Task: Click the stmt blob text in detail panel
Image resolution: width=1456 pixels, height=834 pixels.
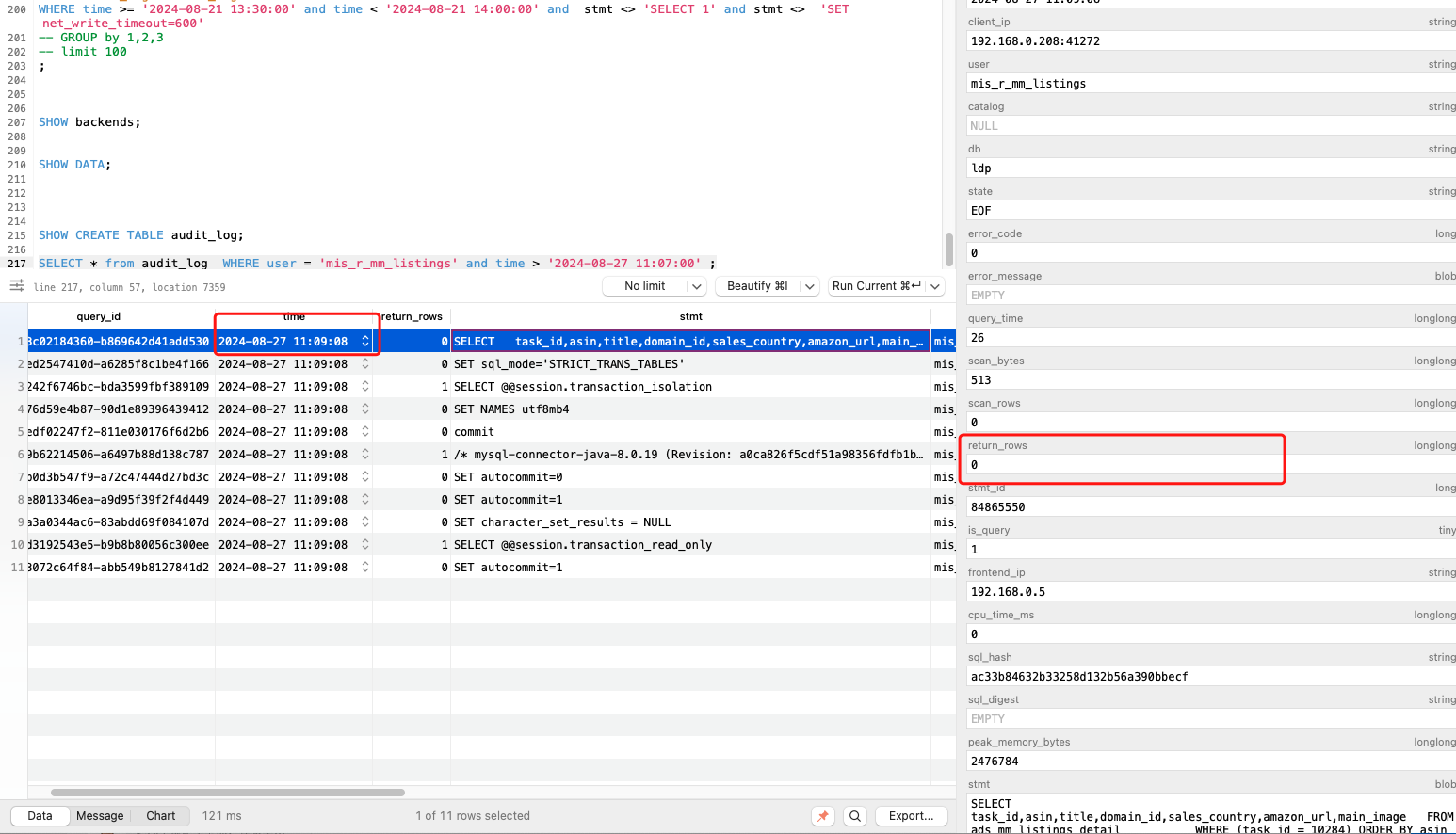Action: [1211, 815]
